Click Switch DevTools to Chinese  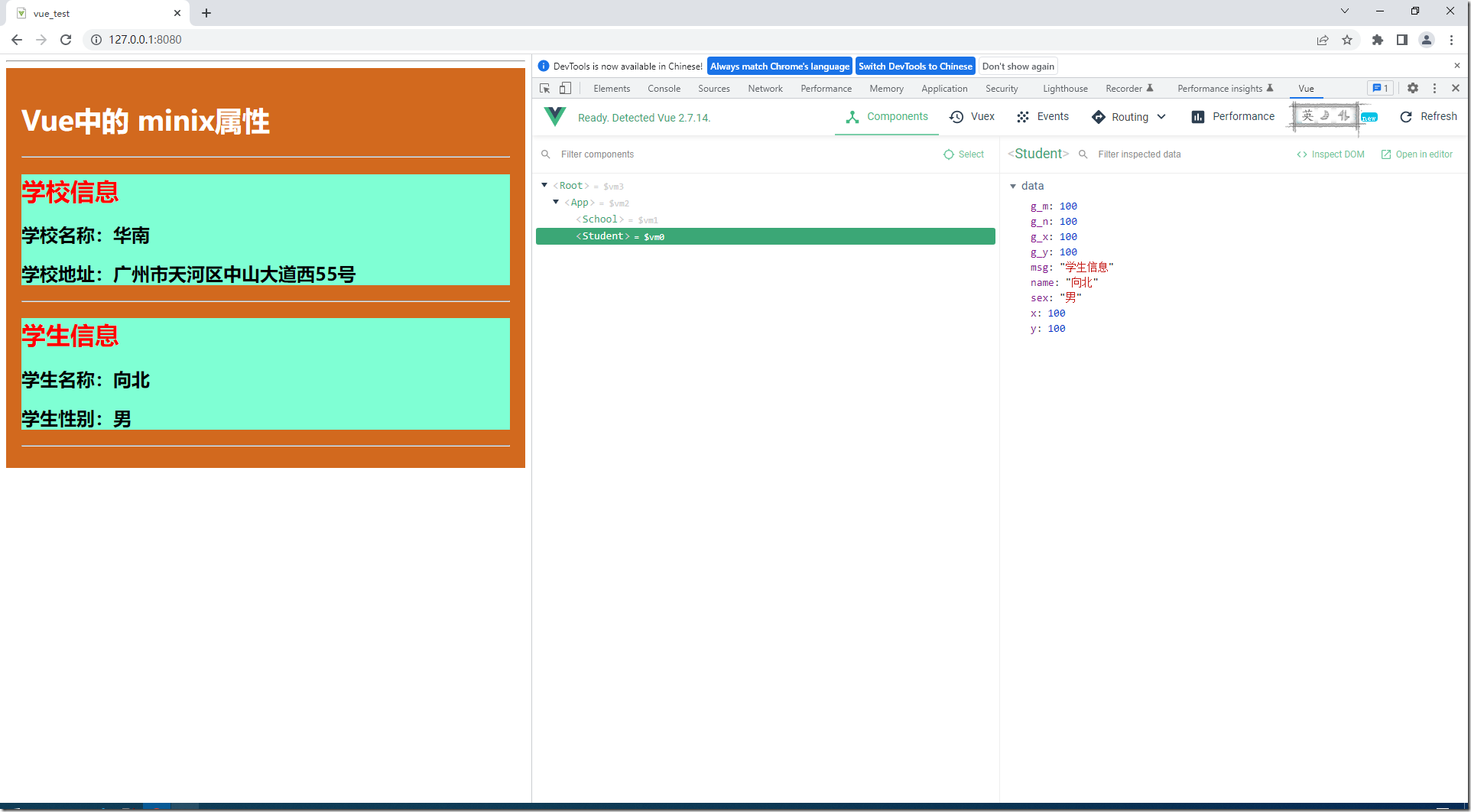pos(915,67)
